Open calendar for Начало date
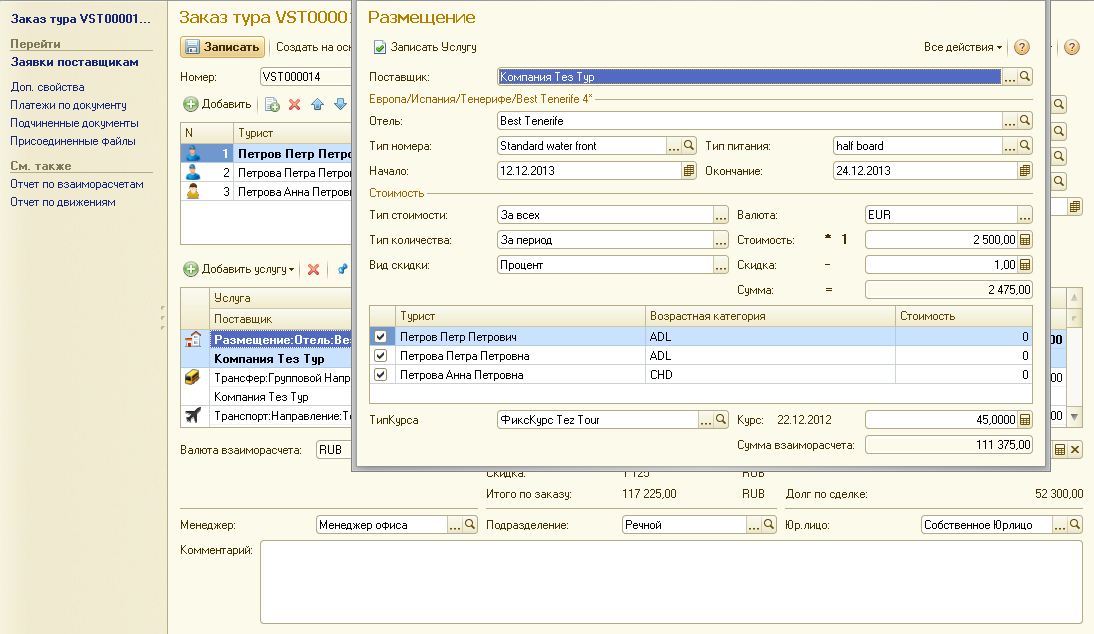The height and width of the screenshot is (634, 1094). click(689, 171)
